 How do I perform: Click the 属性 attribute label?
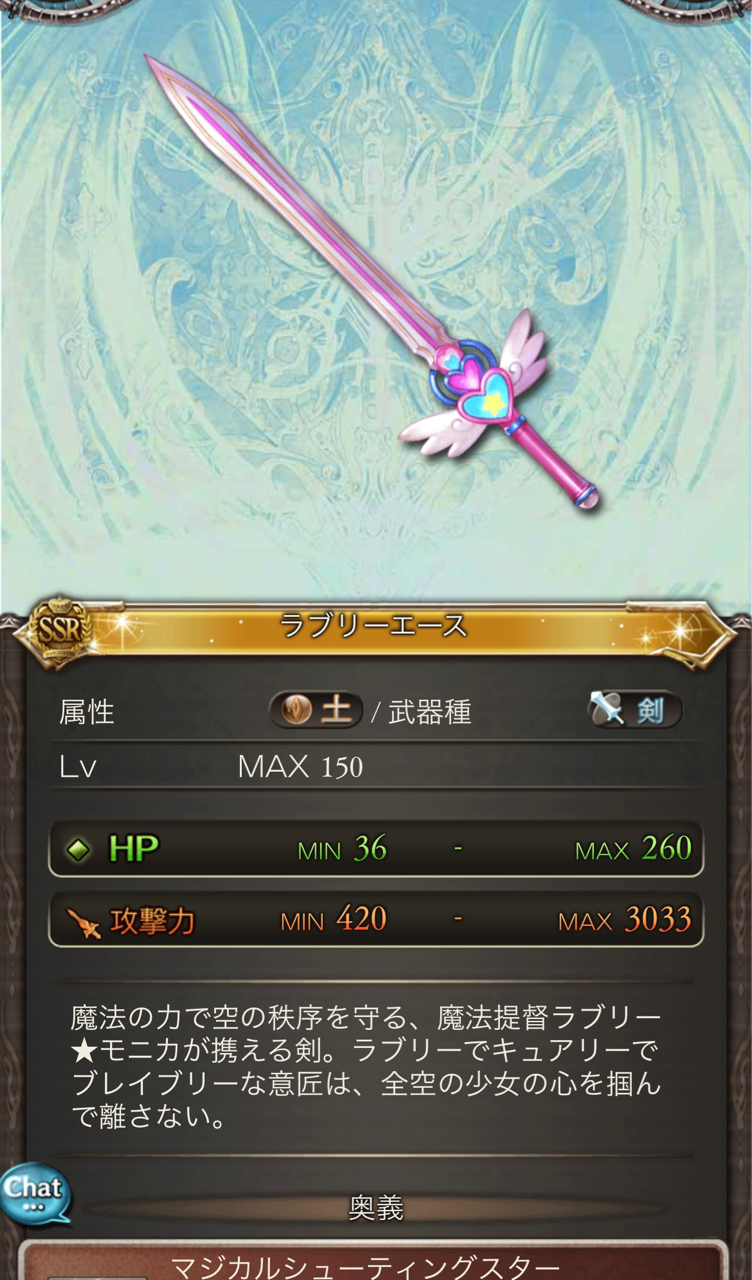[87, 712]
